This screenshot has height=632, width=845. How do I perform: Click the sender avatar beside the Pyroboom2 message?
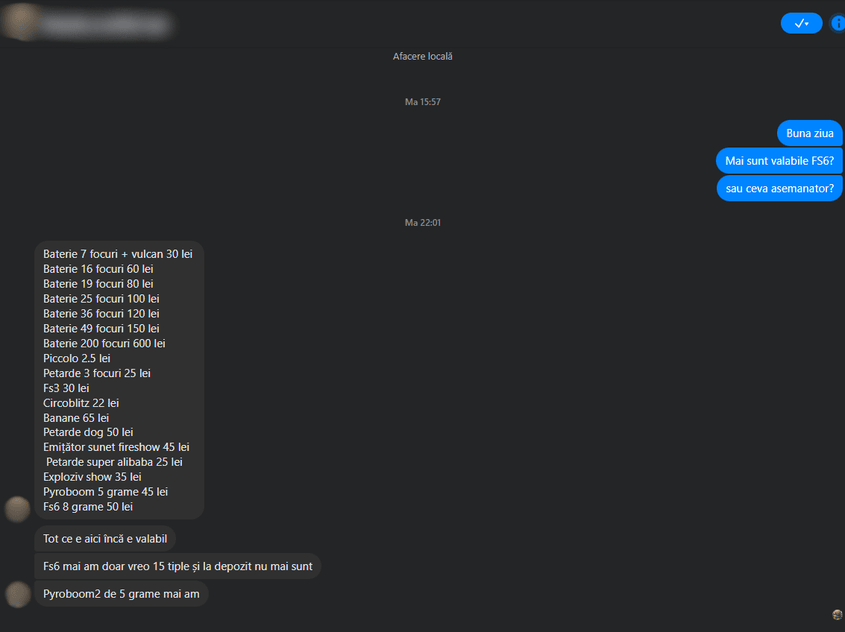pyautogui.click(x=18, y=595)
